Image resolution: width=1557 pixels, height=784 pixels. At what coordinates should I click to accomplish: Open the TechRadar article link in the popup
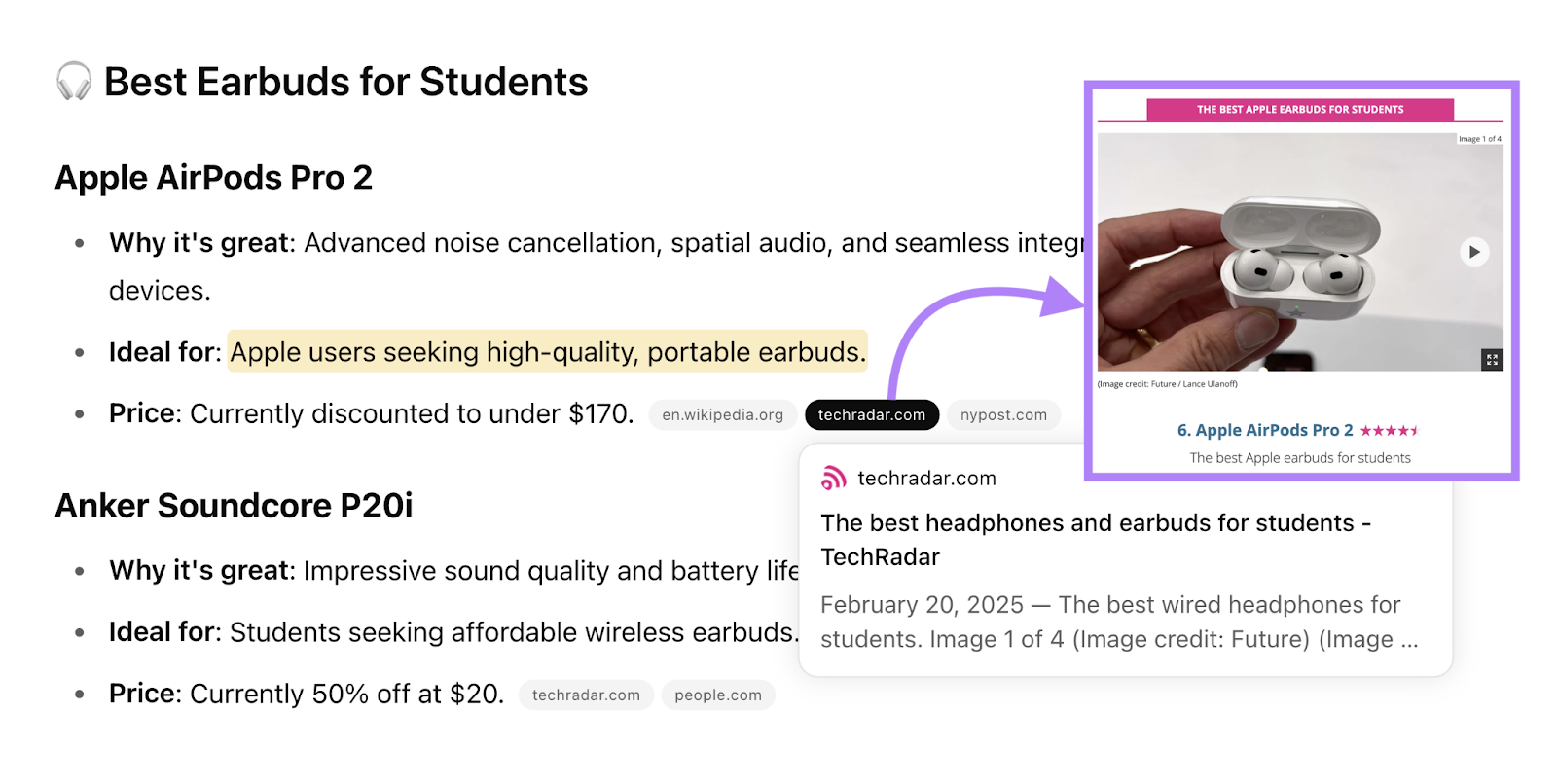1096,539
